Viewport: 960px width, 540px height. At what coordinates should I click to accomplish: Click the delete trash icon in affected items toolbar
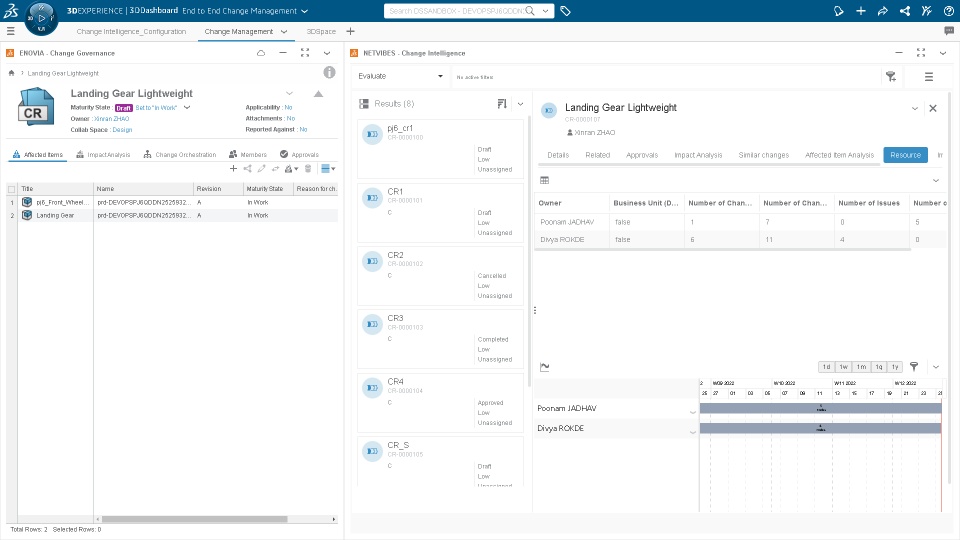pos(308,168)
